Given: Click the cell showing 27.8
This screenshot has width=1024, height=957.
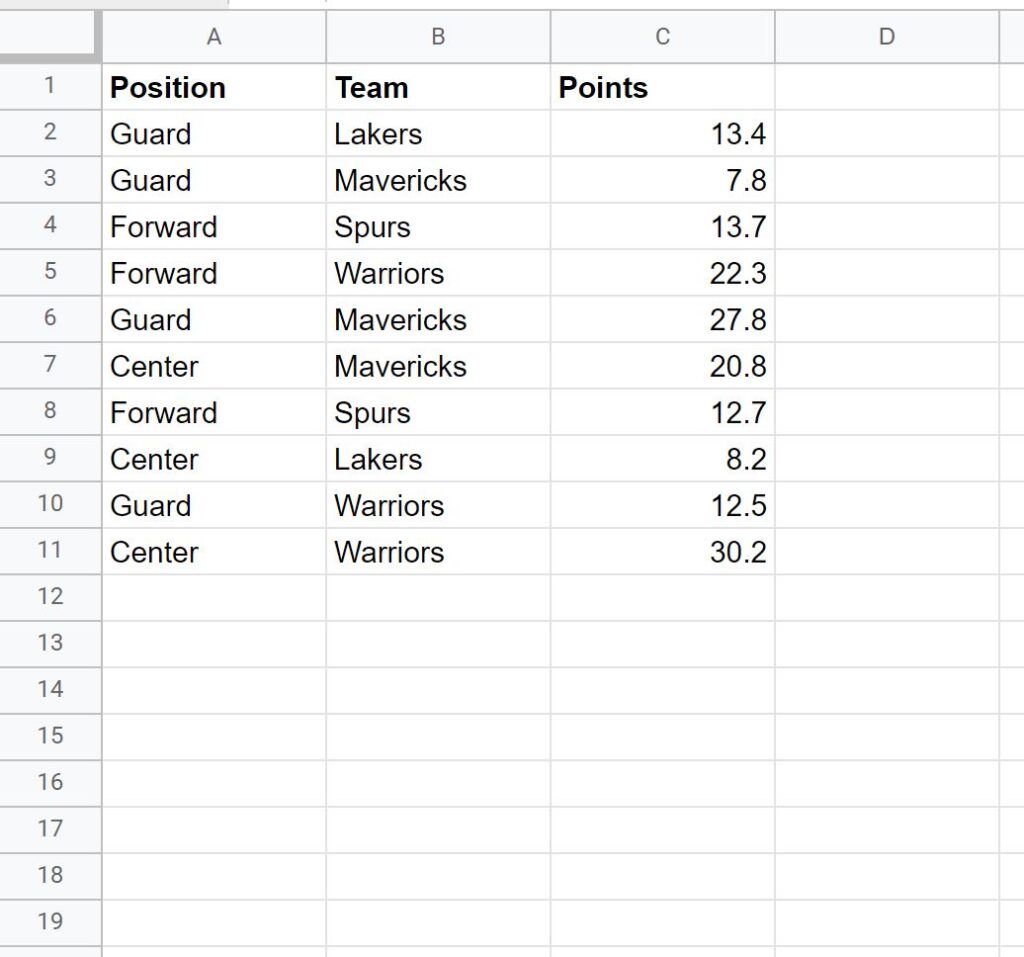Looking at the screenshot, I should click(x=662, y=320).
